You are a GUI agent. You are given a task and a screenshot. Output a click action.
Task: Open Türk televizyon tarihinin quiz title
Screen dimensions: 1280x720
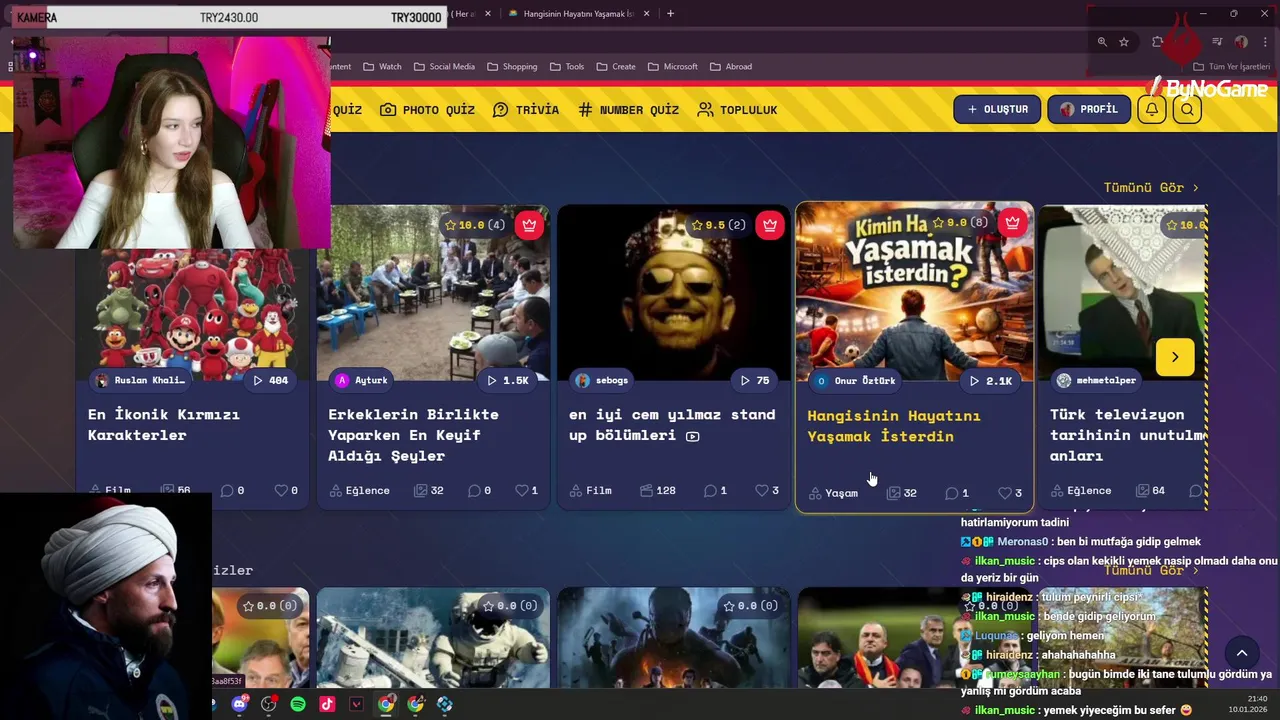[1126, 435]
